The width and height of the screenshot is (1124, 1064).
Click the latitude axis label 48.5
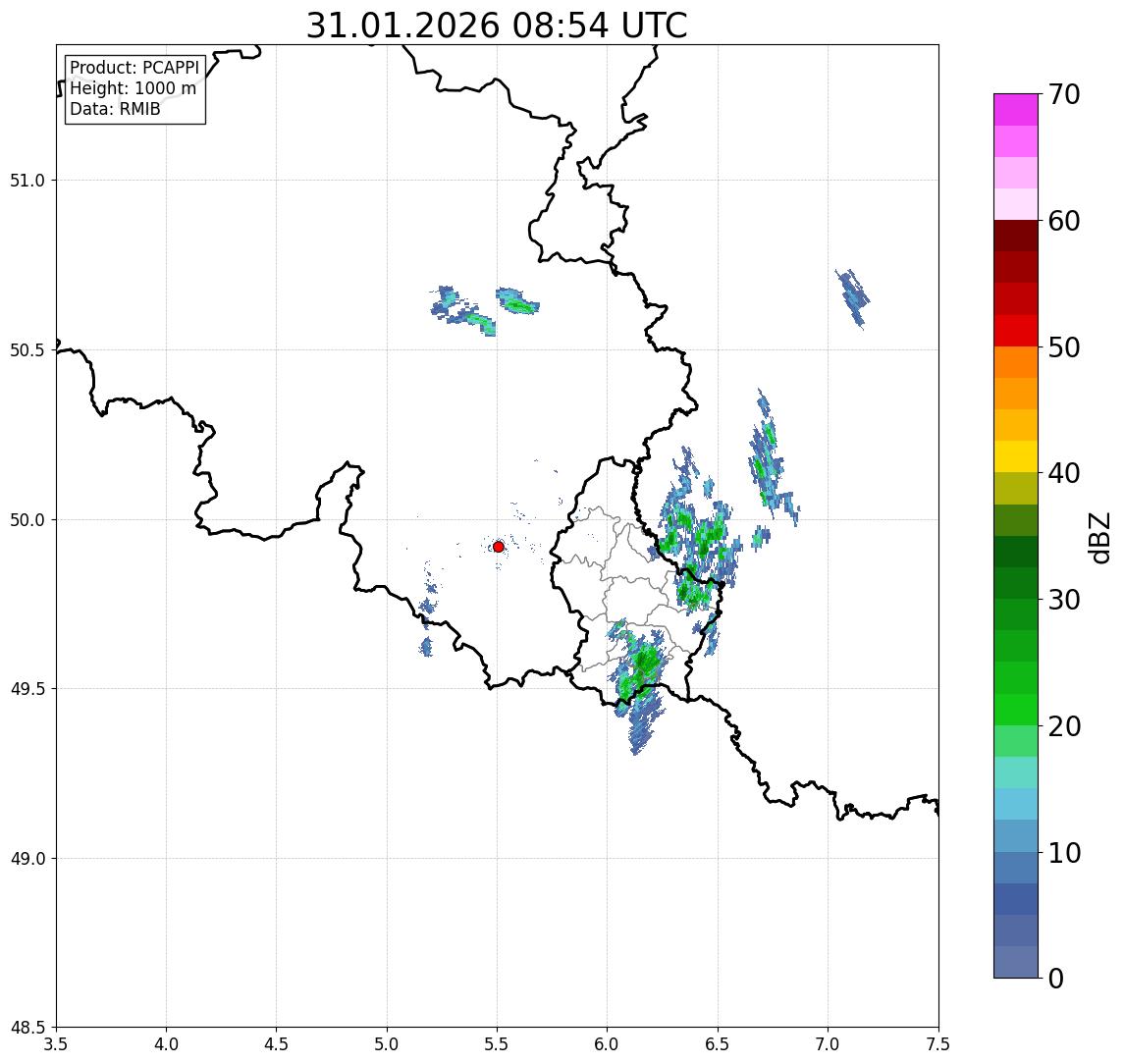(27, 1027)
